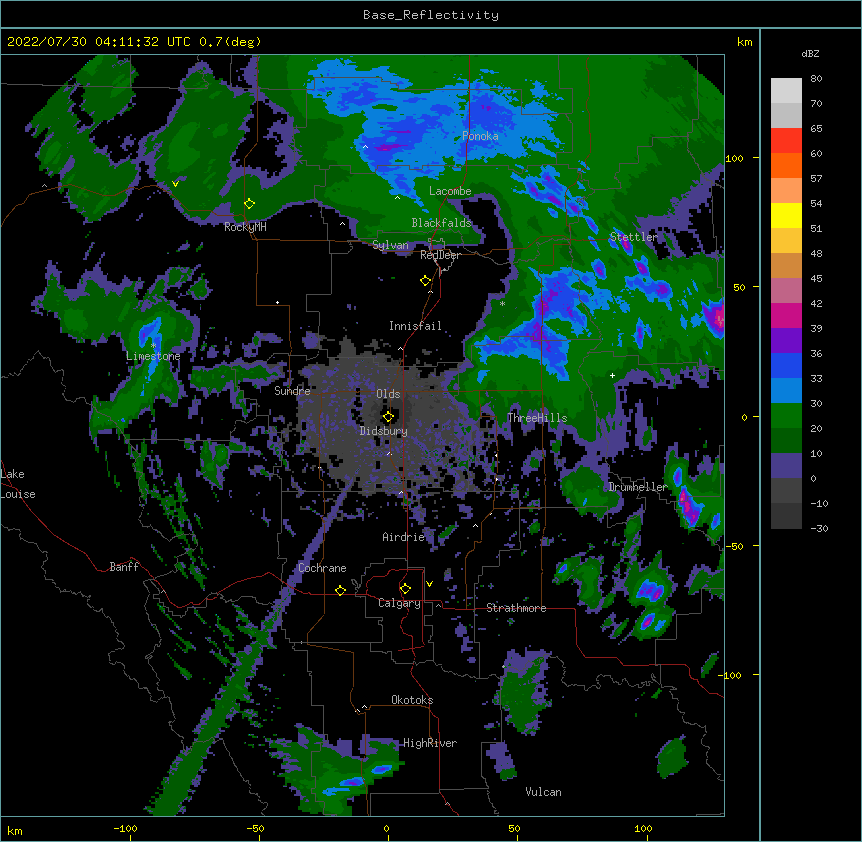This screenshot has width=862, height=842.
Task: Click the Sylvan map label
Action: [x=390, y=245]
